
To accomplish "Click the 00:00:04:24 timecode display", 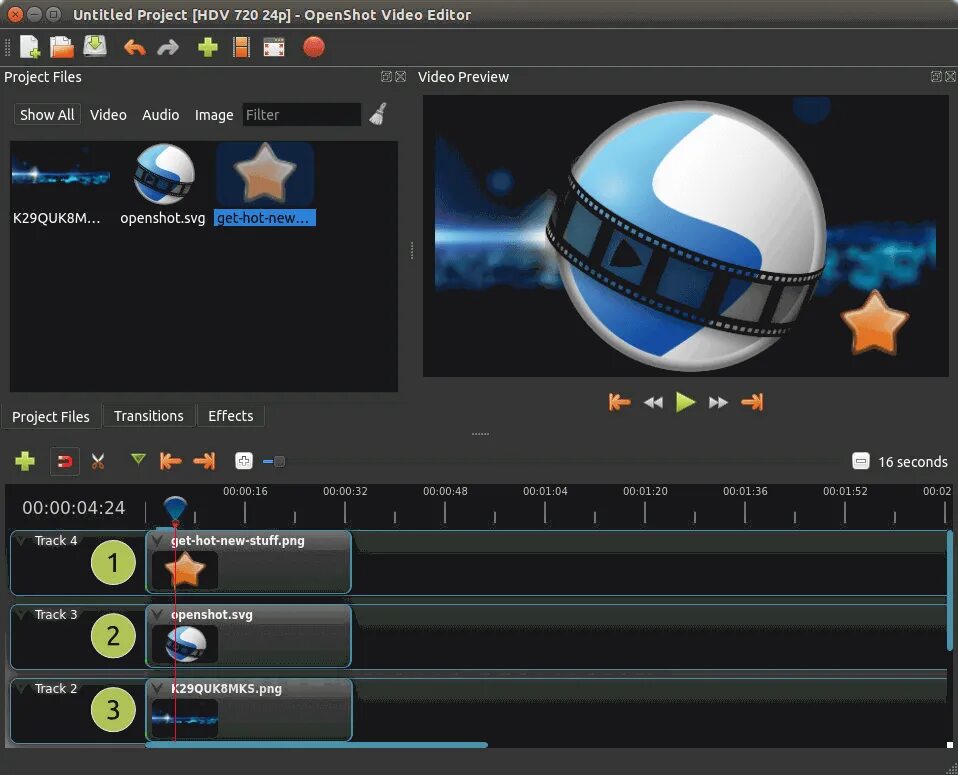I will [73, 508].
